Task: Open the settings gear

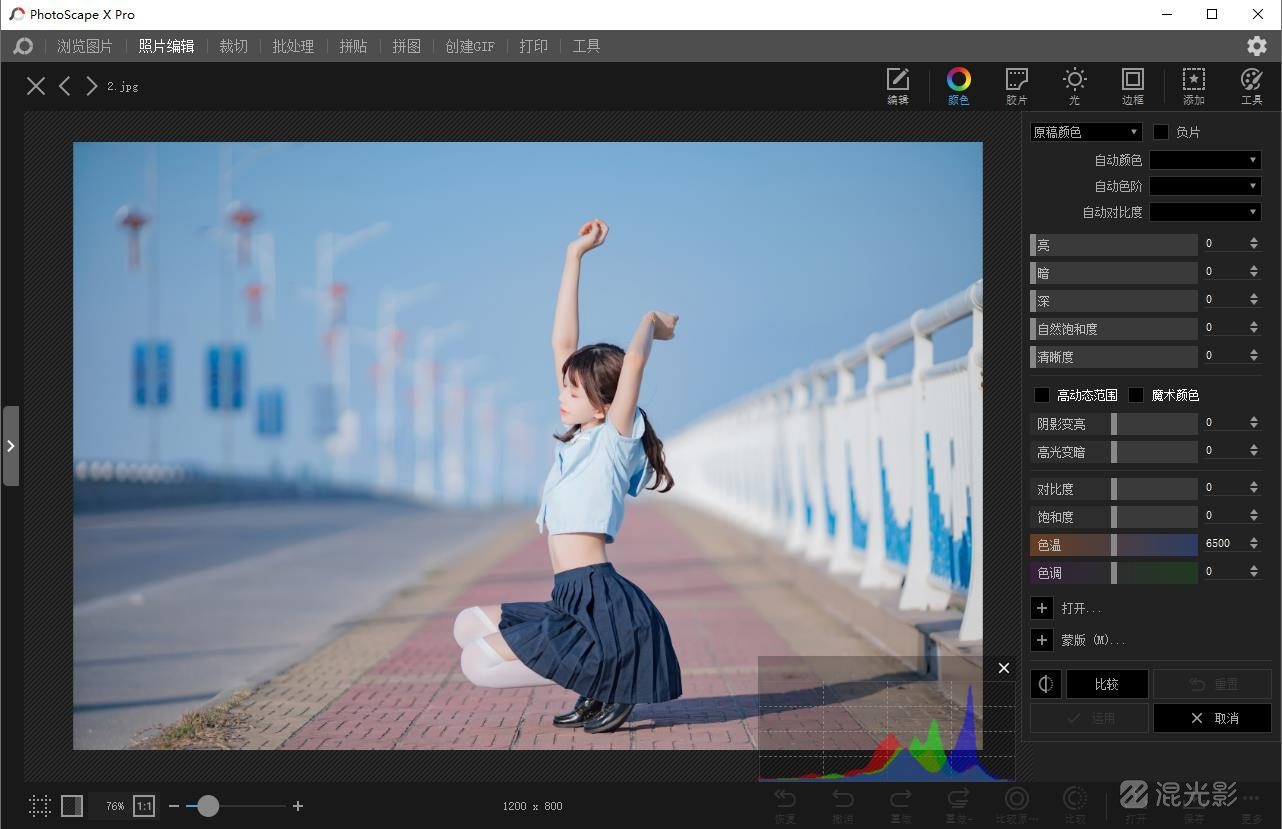Action: [x=1257, y=46]
